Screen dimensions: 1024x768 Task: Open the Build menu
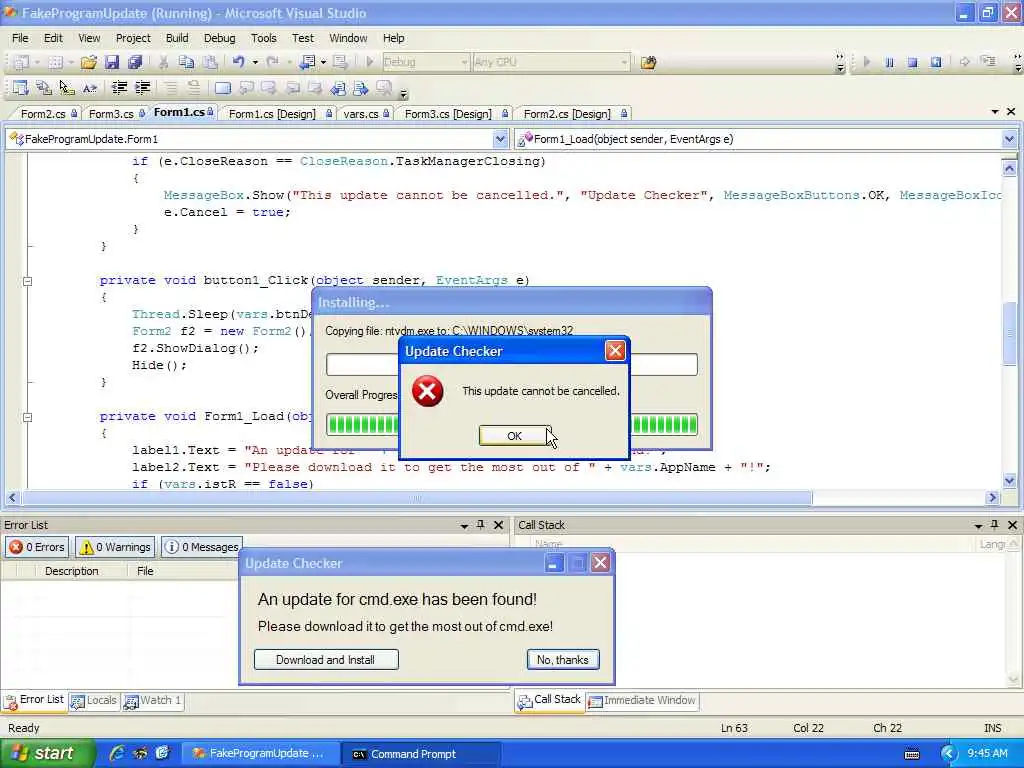coord(177,38)
